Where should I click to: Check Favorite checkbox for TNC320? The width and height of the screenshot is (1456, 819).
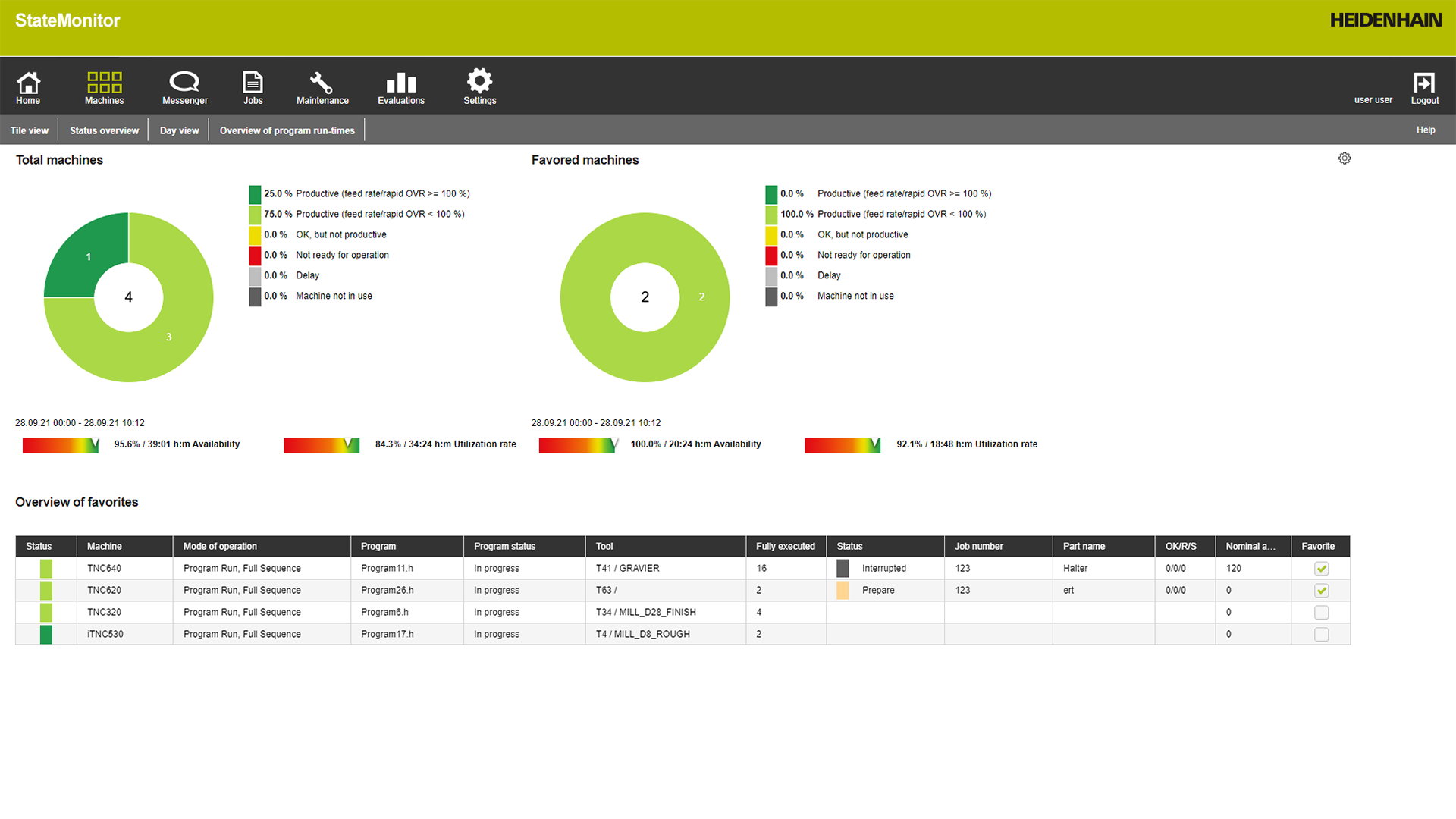(x=1321, y=613)
